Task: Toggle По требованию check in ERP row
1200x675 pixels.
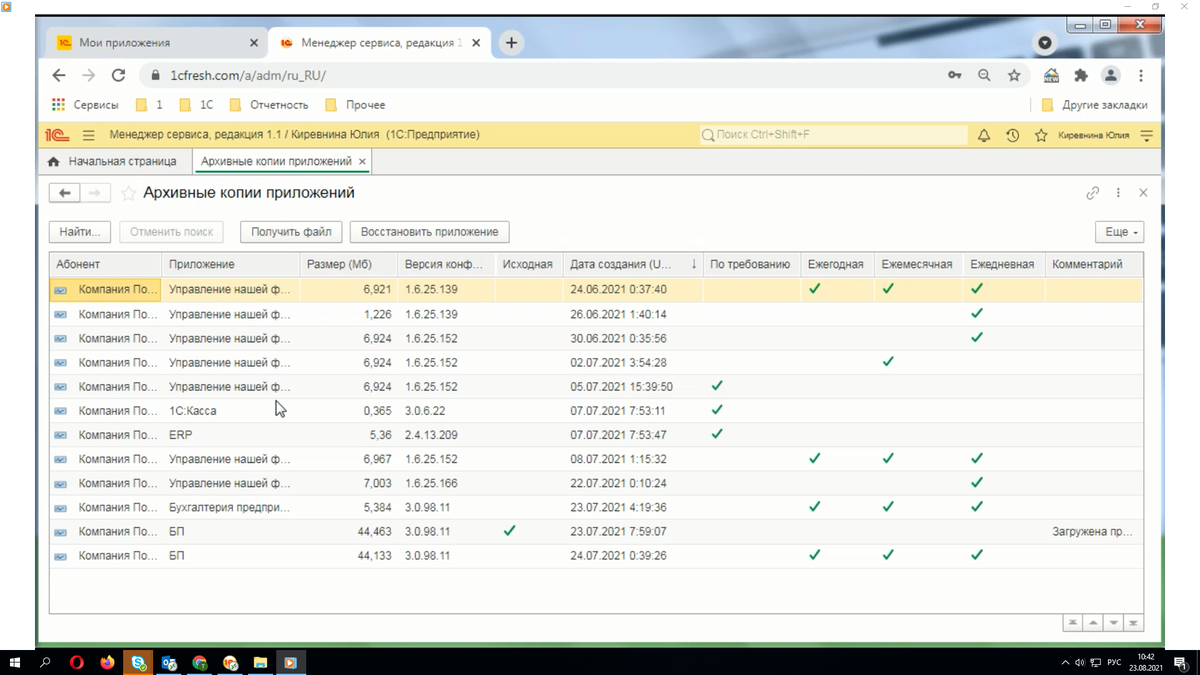Action: 717,434
